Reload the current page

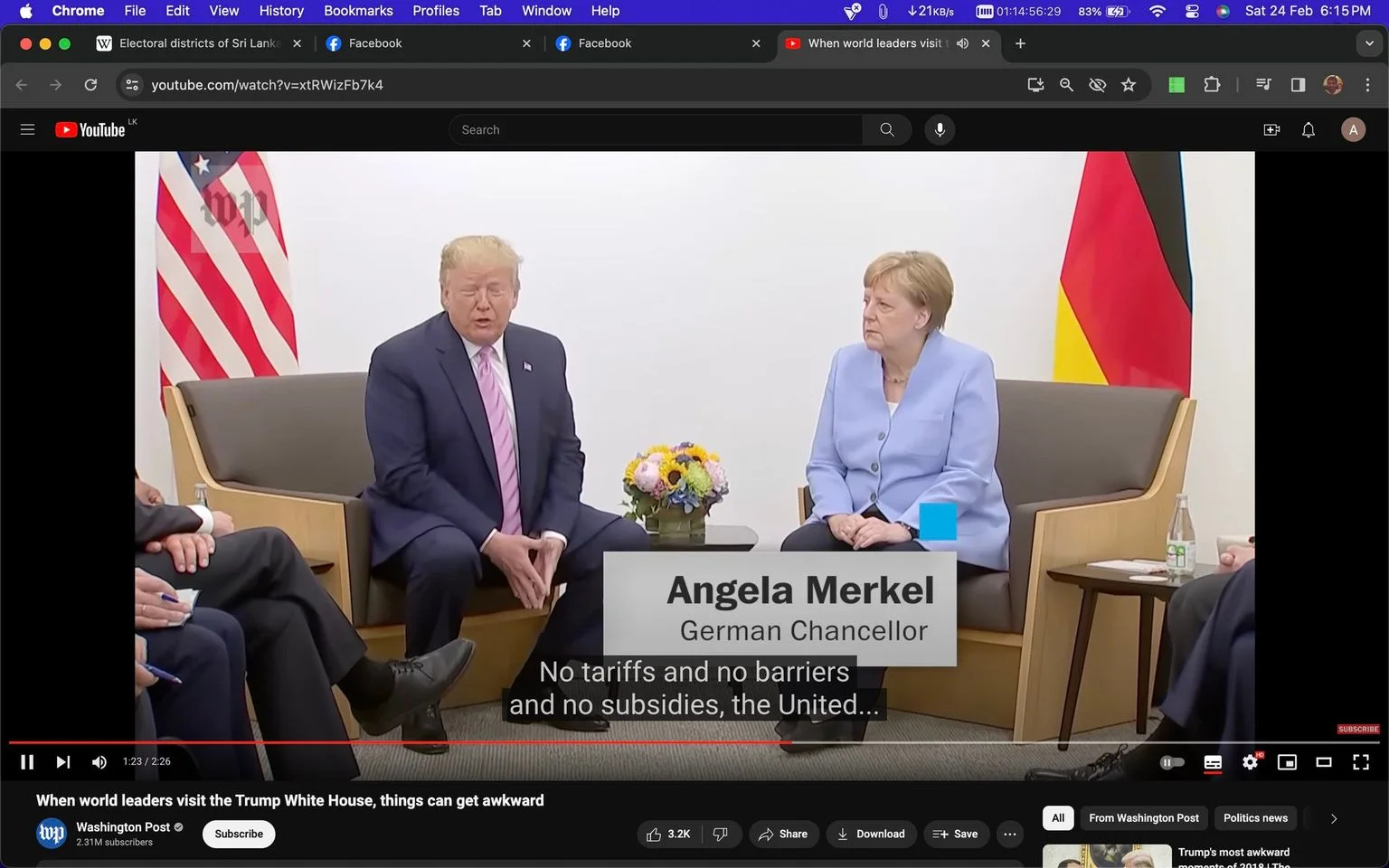click(x=90, y=85)
